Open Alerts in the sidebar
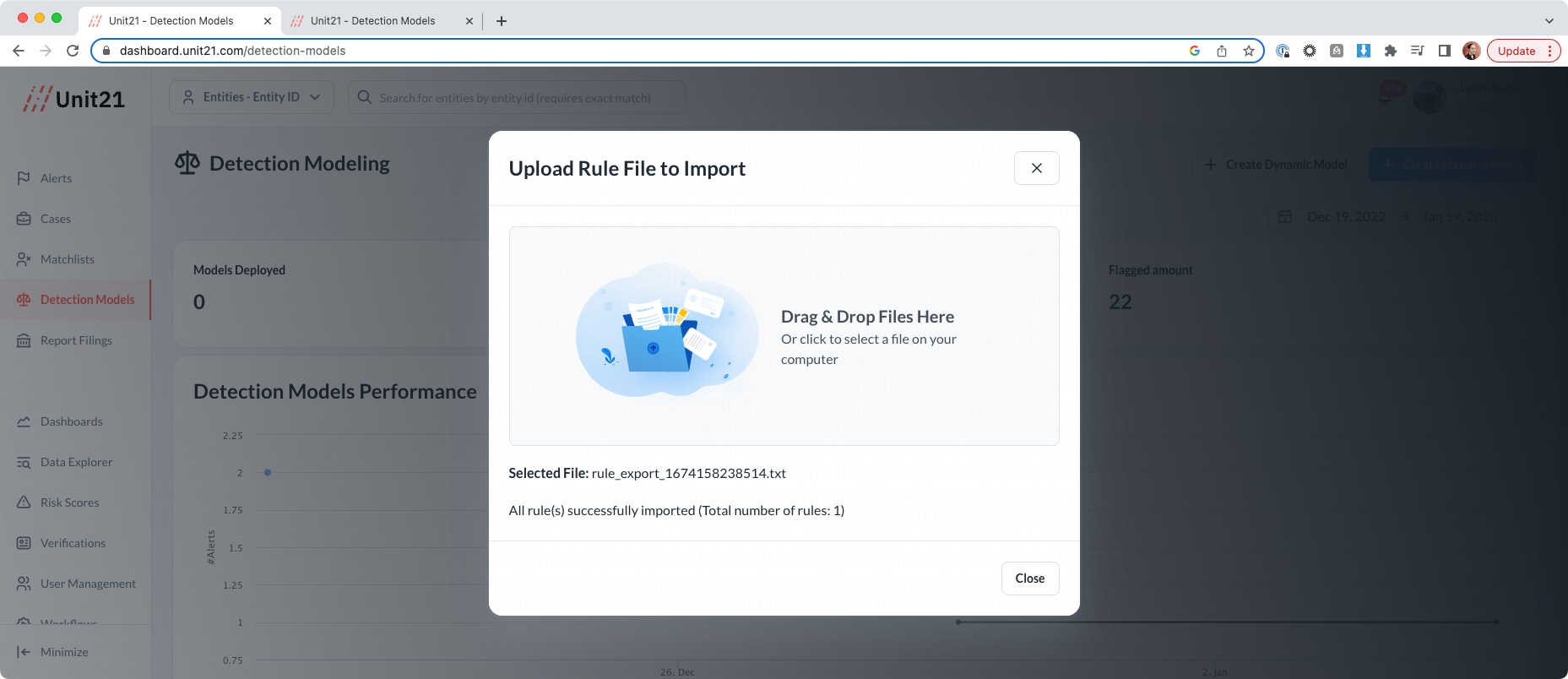This screenshot has width=1568, height=679. (56, 178)
